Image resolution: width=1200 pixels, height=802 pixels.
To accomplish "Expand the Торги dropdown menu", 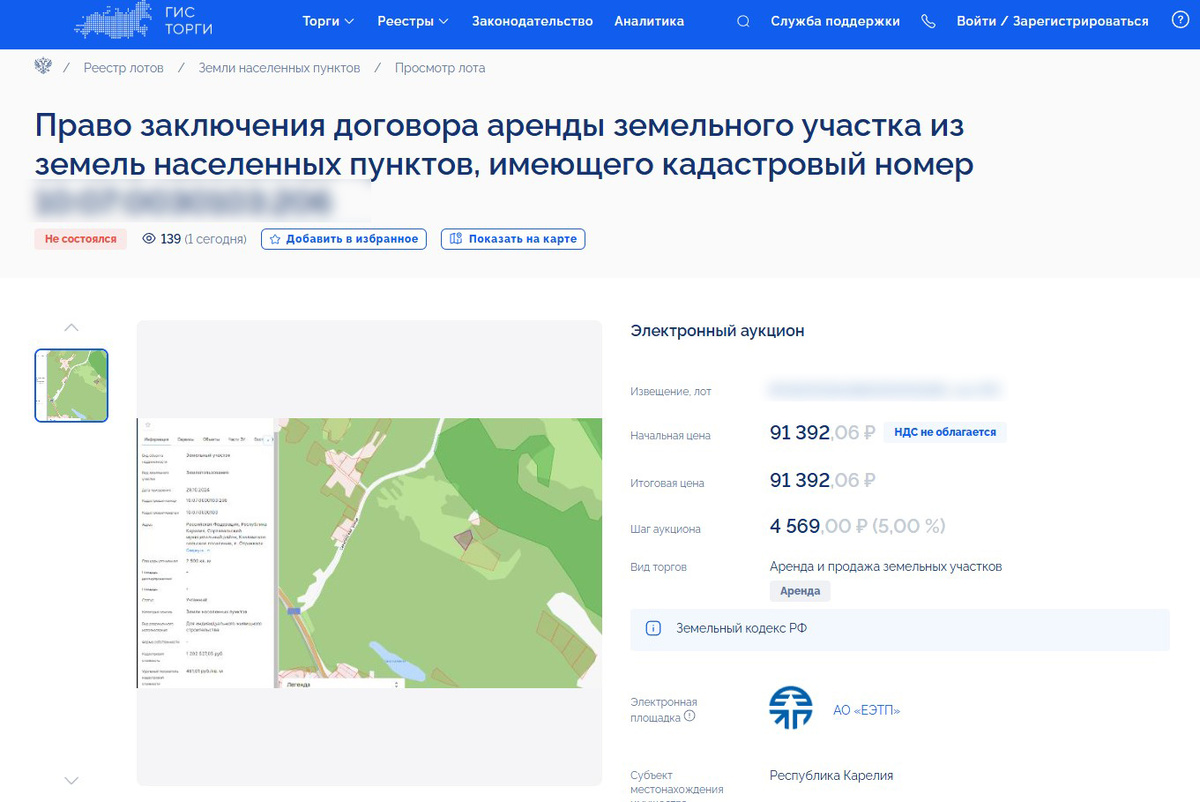I will pos(328,20).
